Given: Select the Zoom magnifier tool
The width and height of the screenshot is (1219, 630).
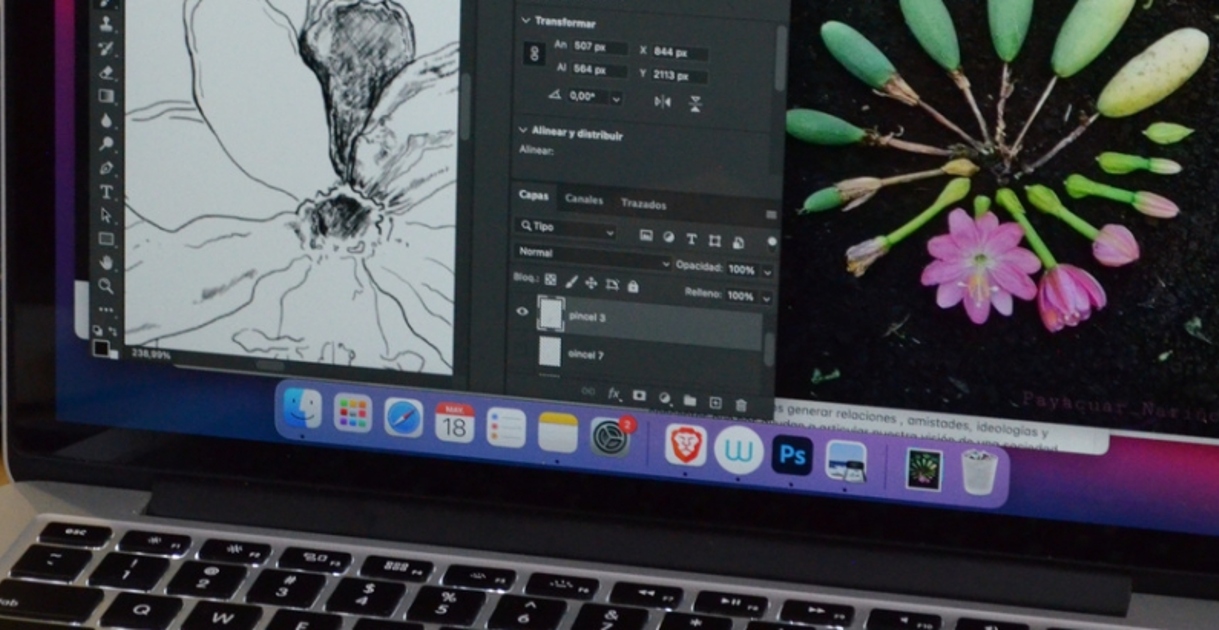Looking at the screenshot, I should pos(106,286).
